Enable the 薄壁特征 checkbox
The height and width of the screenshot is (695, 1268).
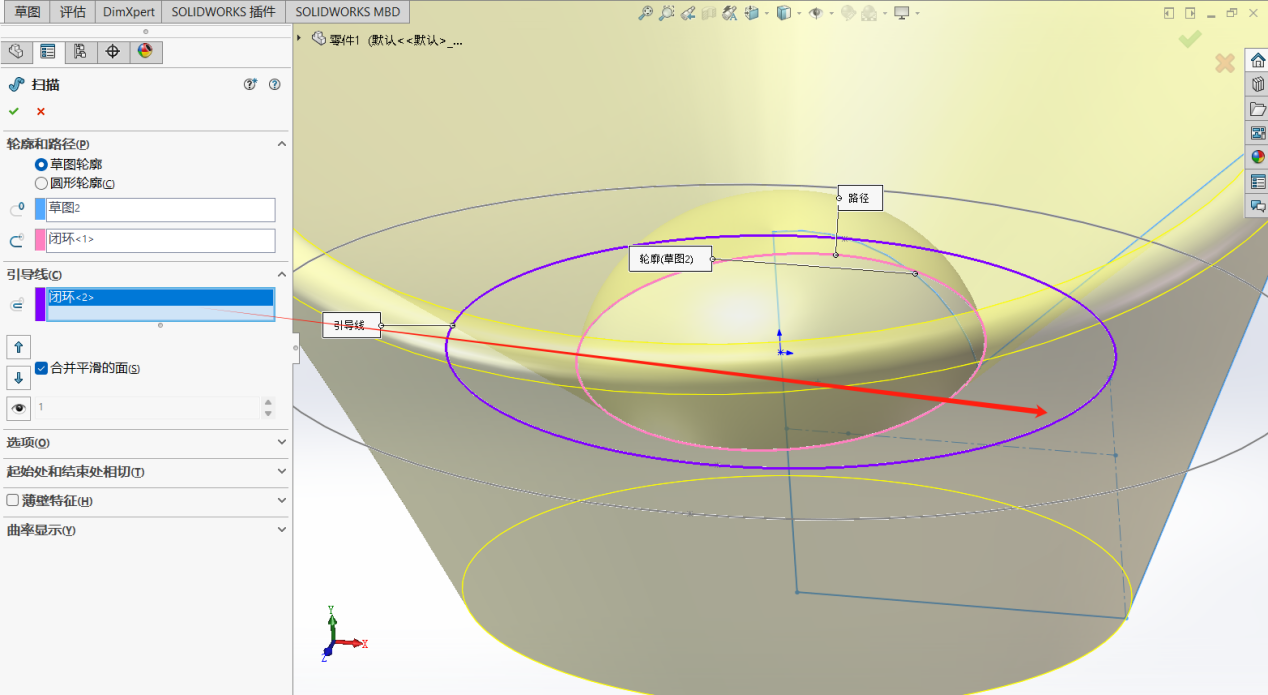[x=12, y=500]
